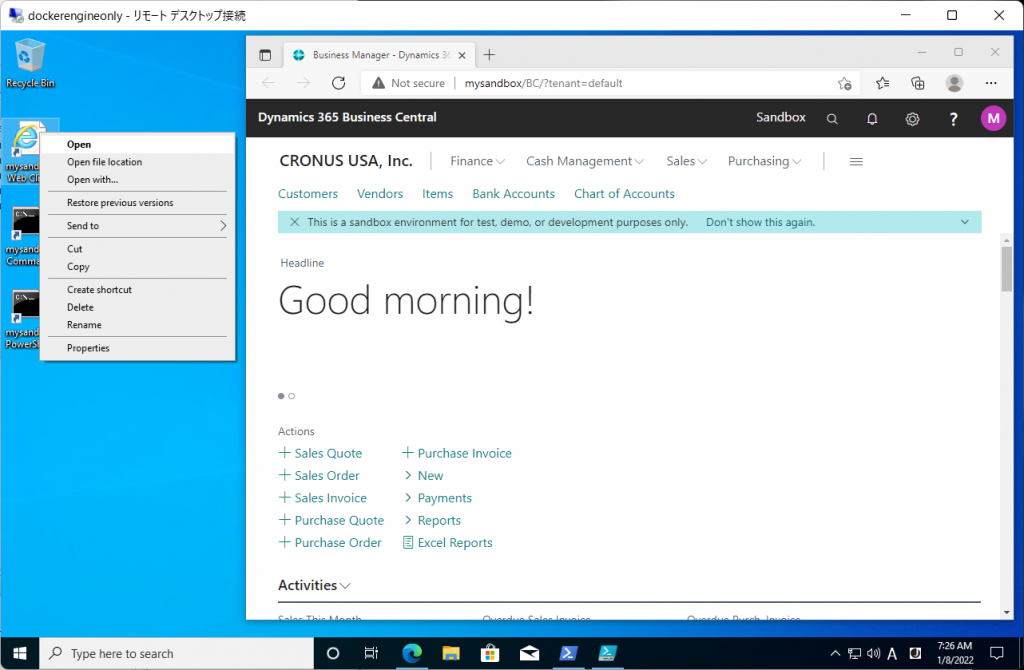1024x670 pixels.
Task: Choose Open file location
Action: [x=137, y=162]
